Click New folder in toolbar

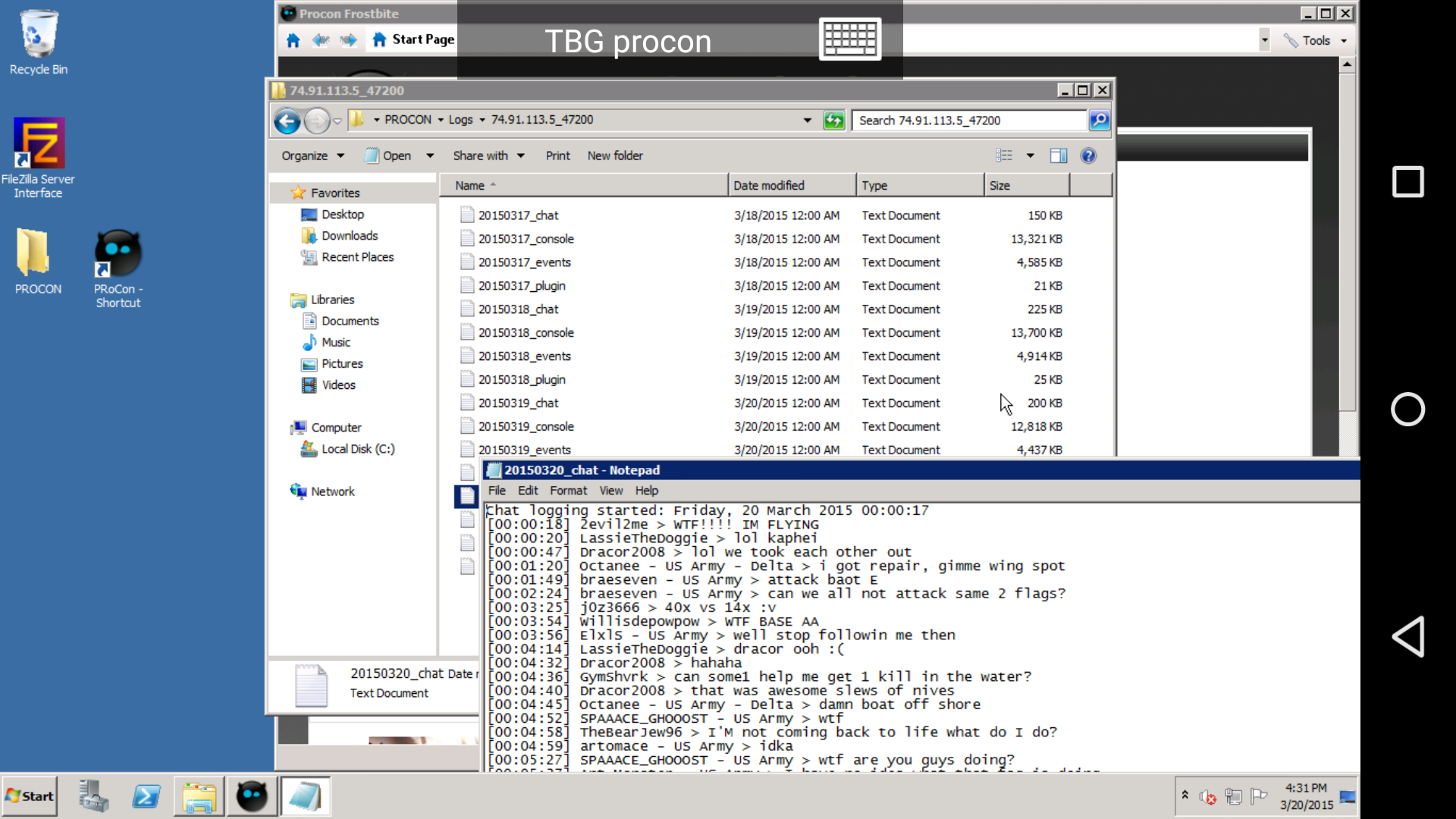point(615,155)
